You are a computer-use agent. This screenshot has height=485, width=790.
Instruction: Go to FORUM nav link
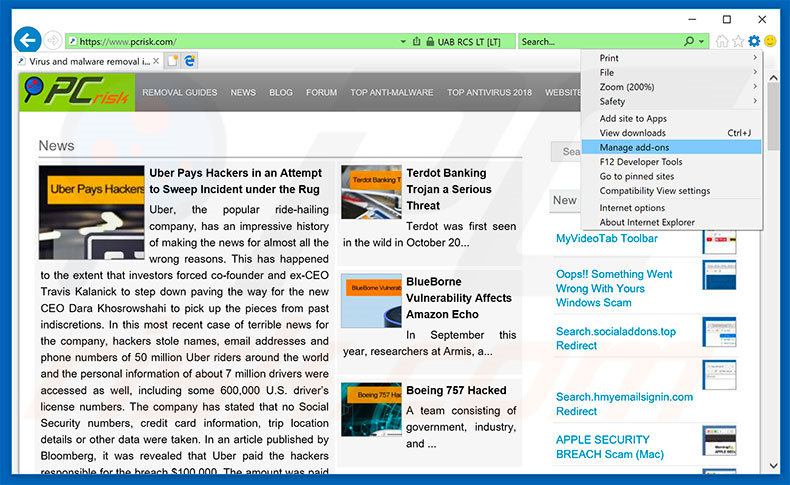321,93
